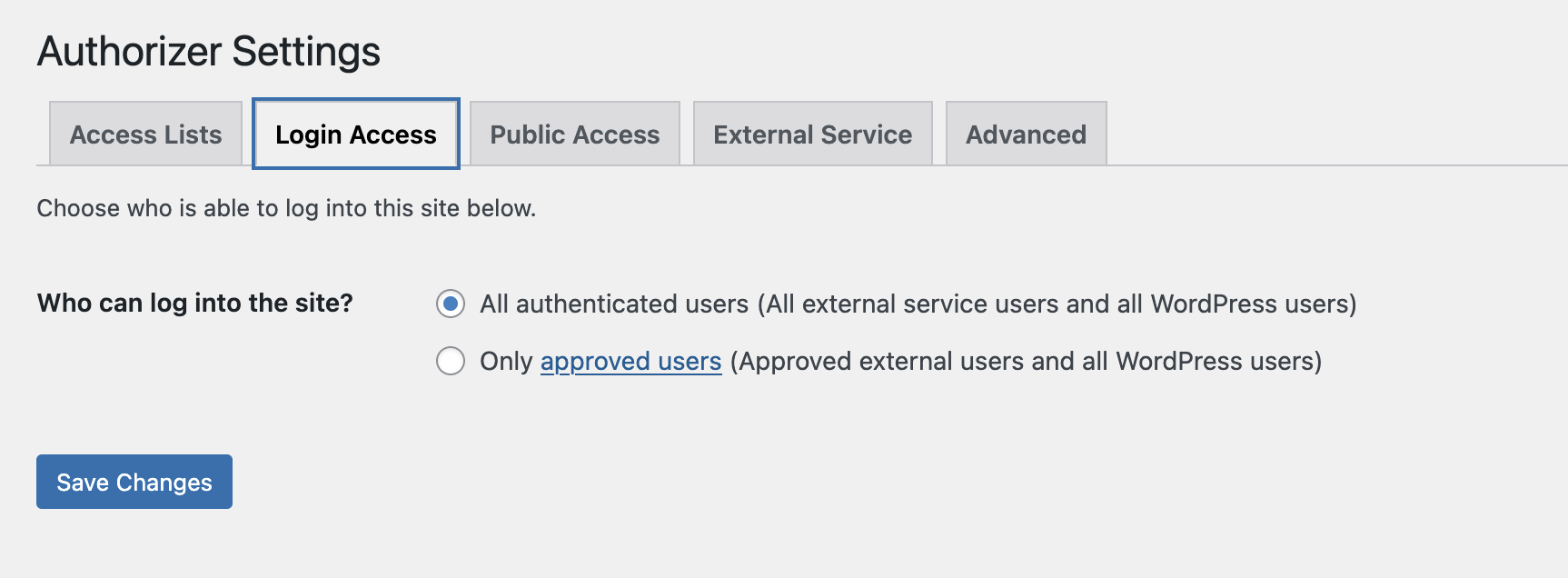Click "(Approved external users and all WordPress users)" text
Viewport: 1568px width, 578px height.
pyautogui.click(x=1026, y=362)
